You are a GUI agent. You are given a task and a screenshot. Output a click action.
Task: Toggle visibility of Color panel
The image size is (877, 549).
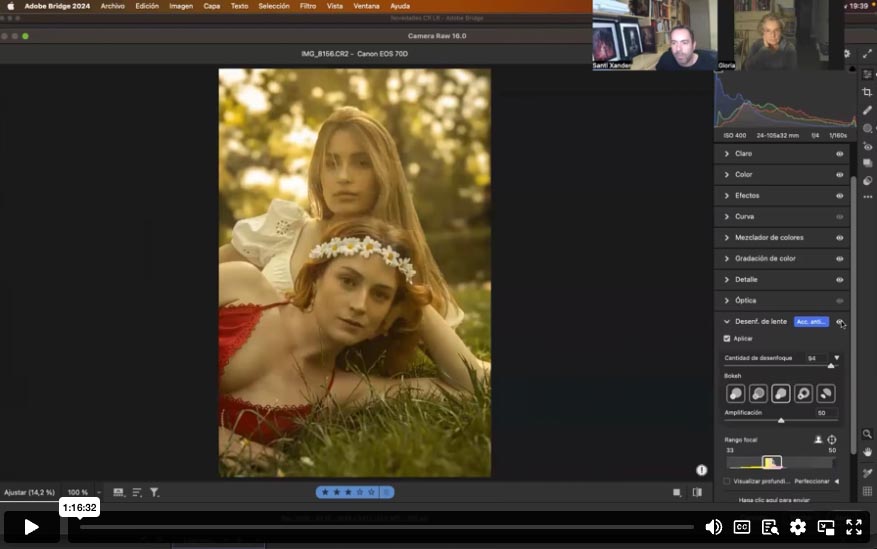(x=840, y=174)
